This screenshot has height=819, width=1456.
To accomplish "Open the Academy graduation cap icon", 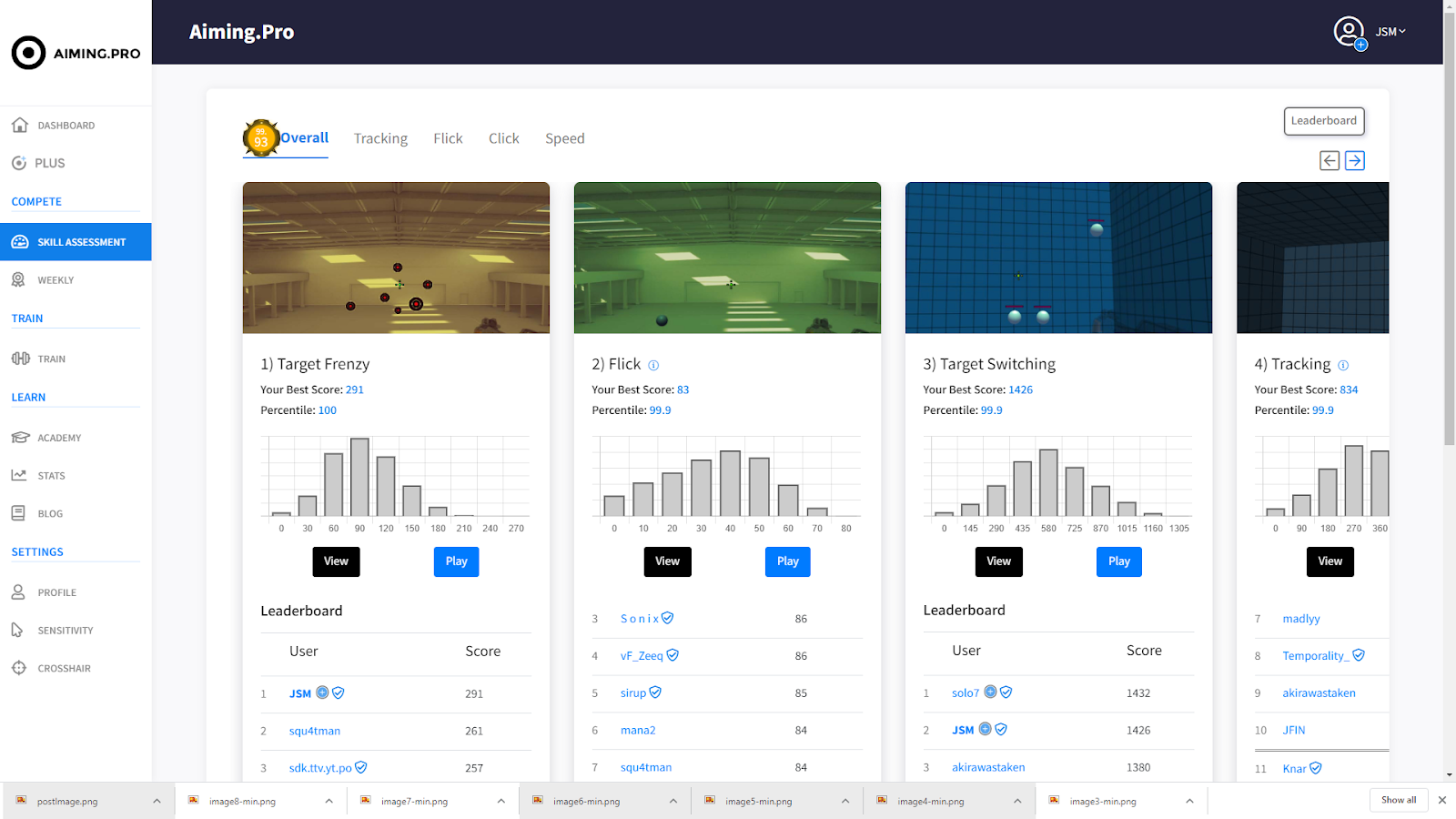I will pyautogui.click(x=20, y=438).
